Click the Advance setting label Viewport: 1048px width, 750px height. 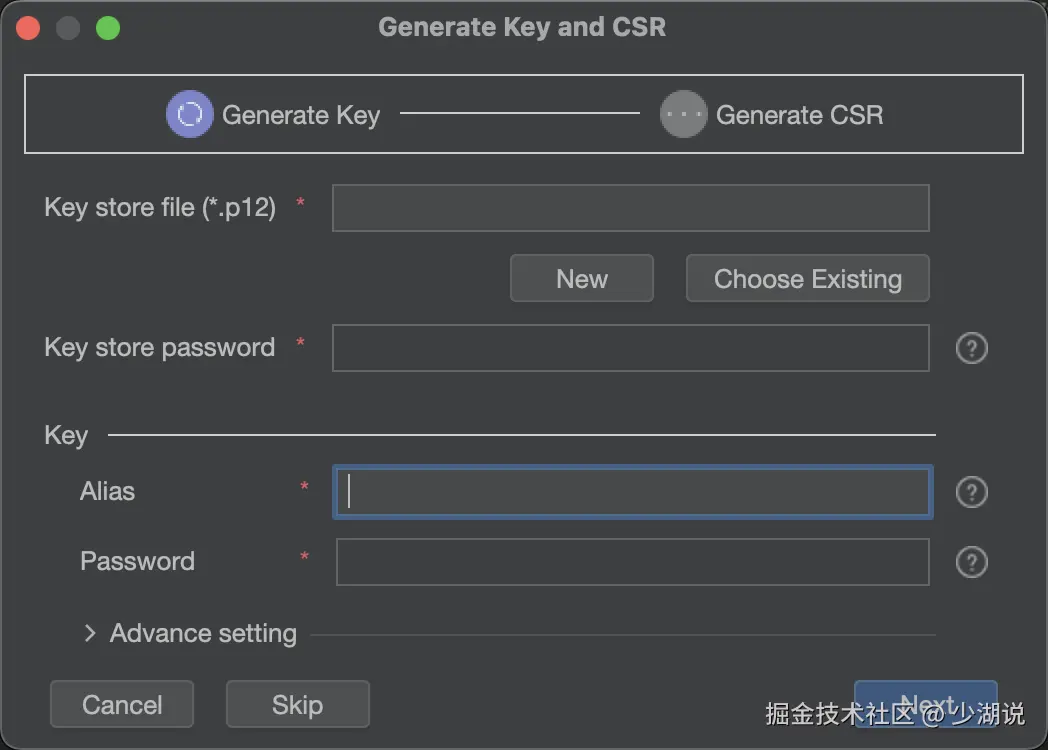click(x=203, y=633)
